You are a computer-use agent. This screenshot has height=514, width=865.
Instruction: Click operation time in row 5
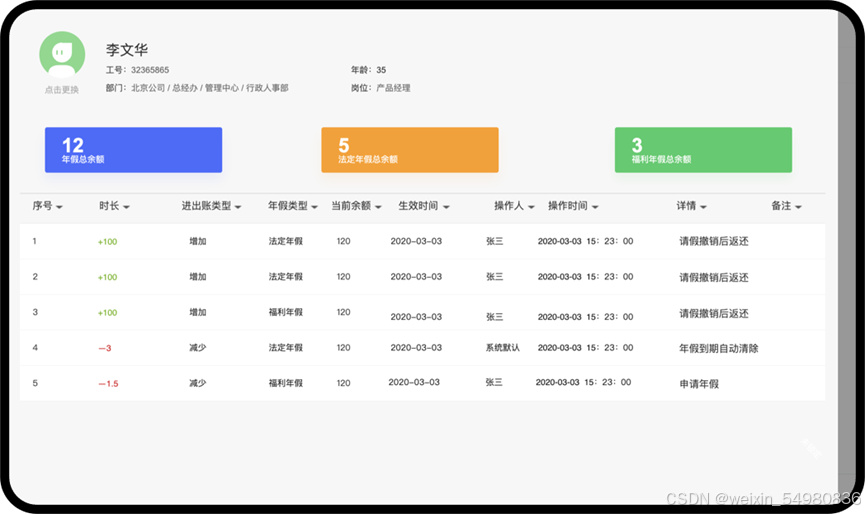click(x=584, y=382)
